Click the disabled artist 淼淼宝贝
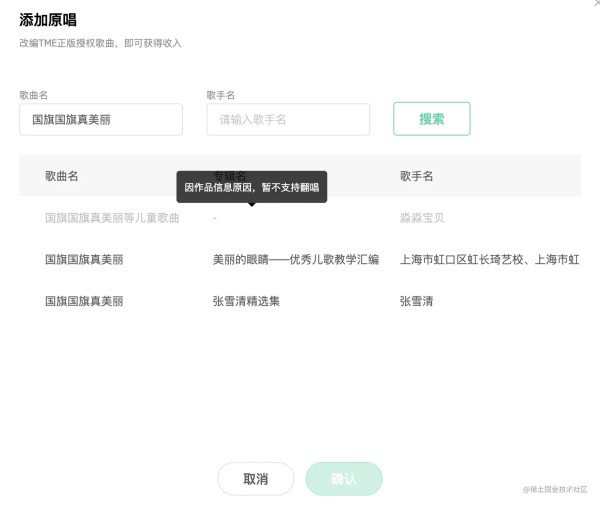Screen dimensions: 600x506 click(x=422, y=217)
